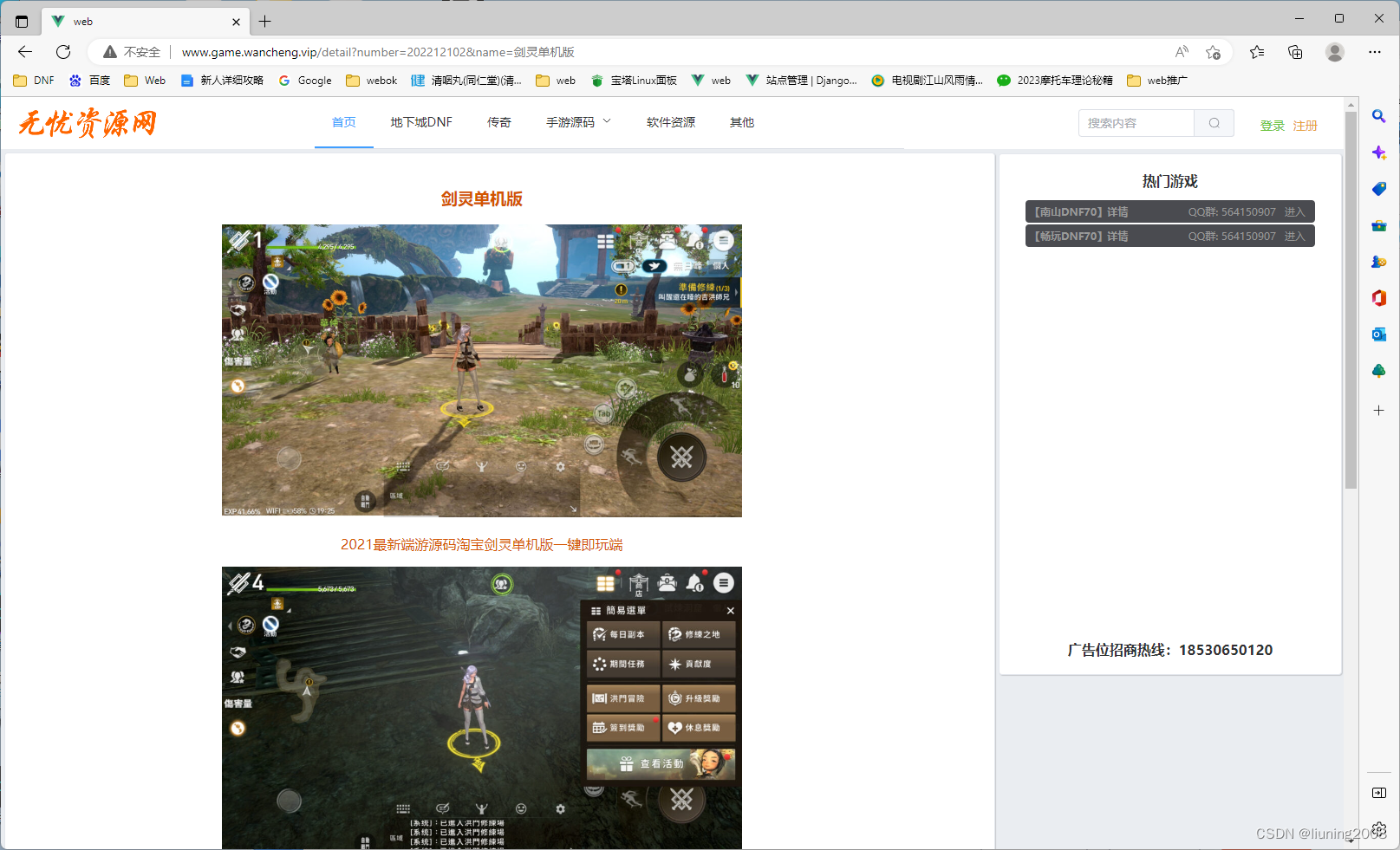
Task: Toggle the sidebar hide button
Action: coord(1378,793)
